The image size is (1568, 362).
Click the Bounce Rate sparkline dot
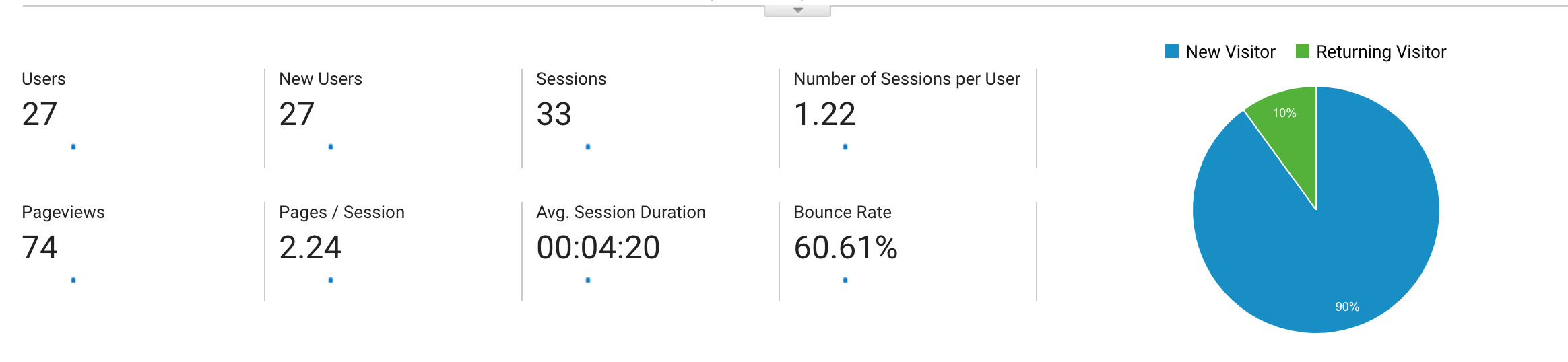(x=845, y=280)
